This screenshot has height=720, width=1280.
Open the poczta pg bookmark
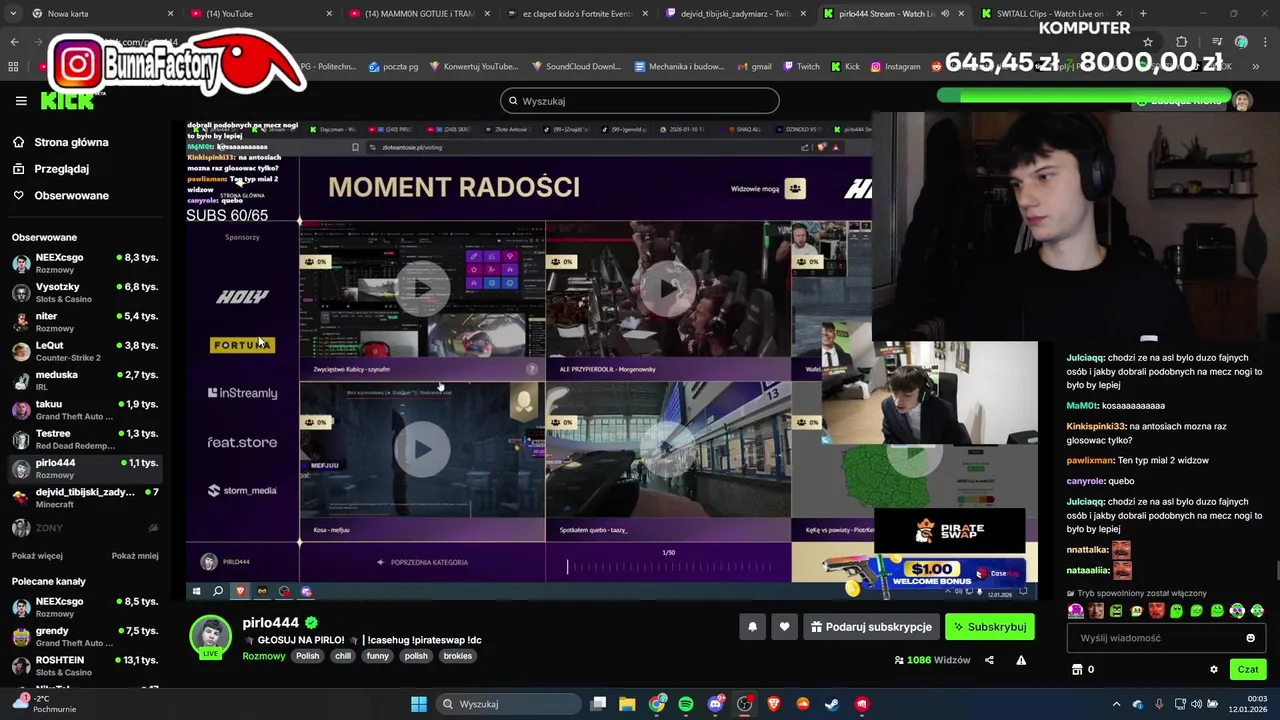[393, 66]
